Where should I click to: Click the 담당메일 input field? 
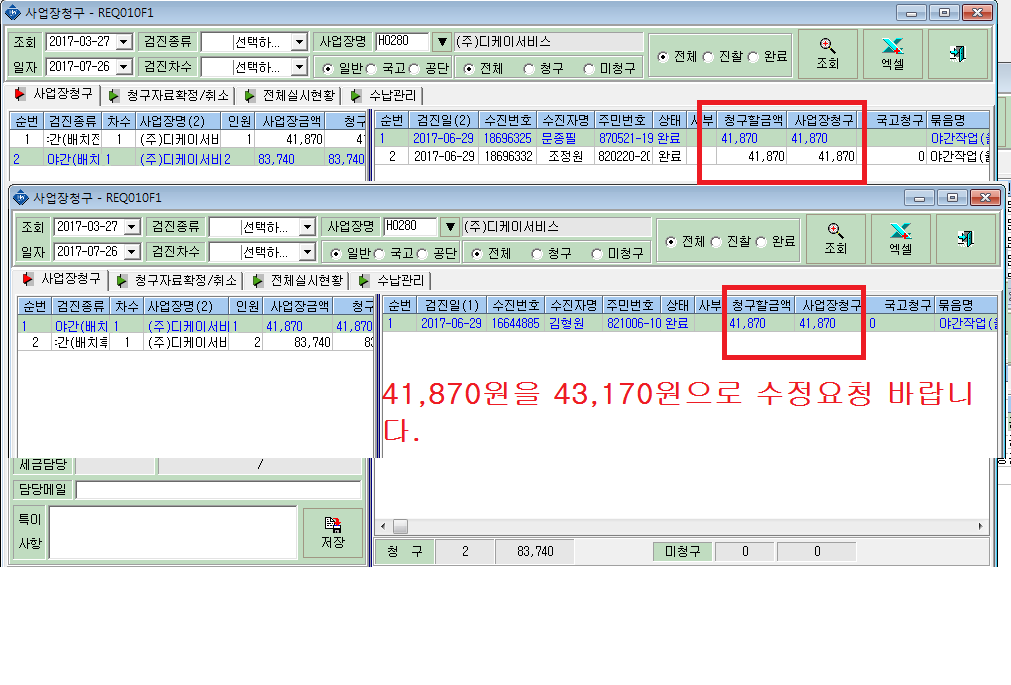219,490
